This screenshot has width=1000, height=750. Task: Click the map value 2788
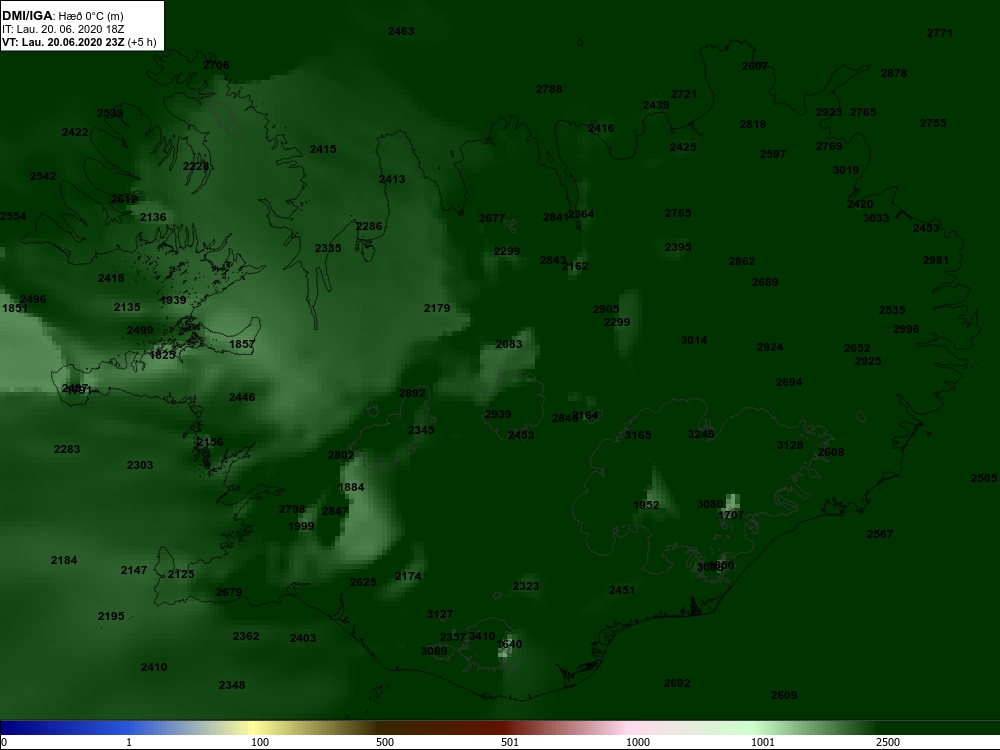[549, 89]
